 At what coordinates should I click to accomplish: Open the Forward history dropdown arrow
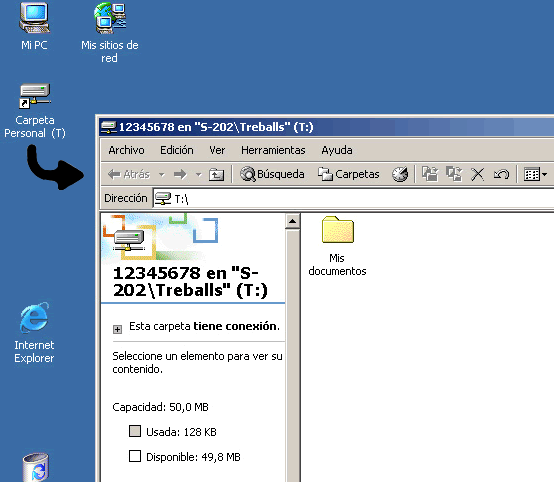(x=199, y=174)
